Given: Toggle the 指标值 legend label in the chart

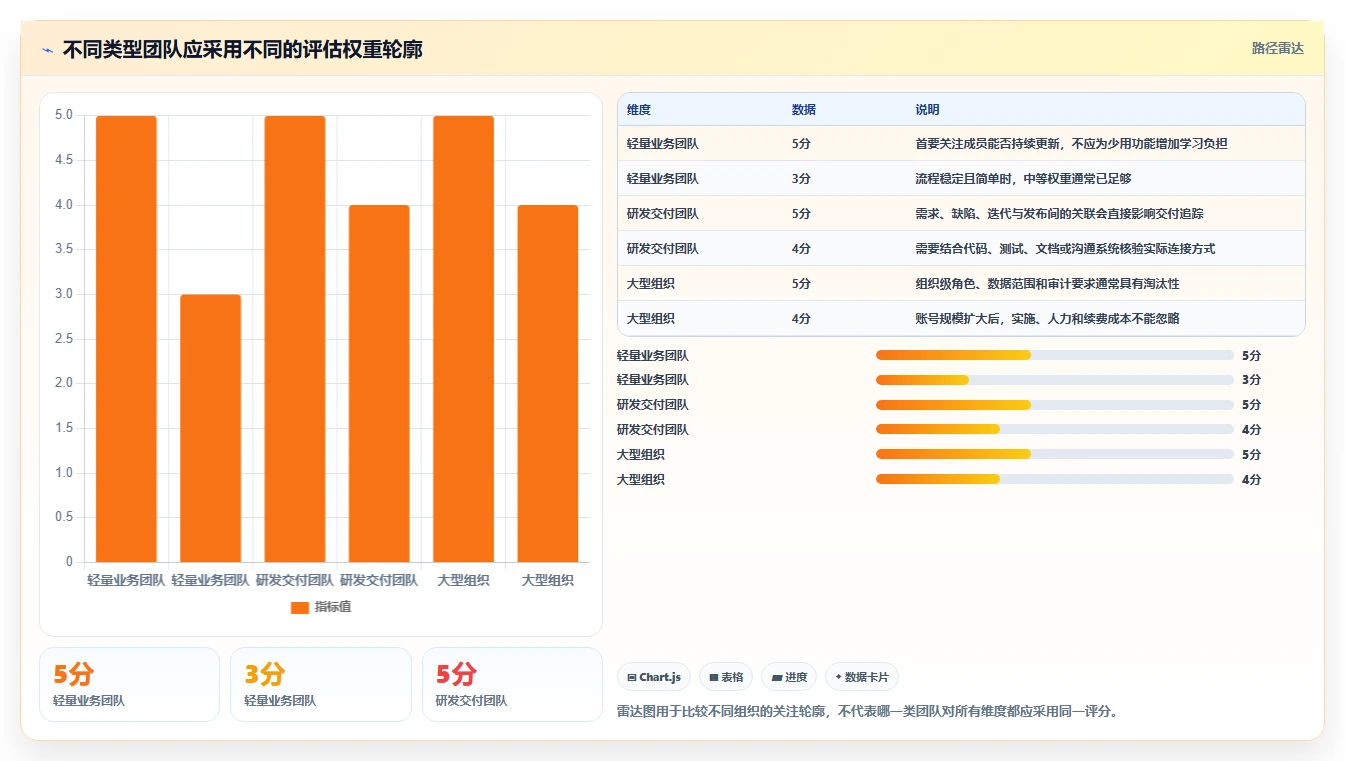Looking at the screenshot, I should pos(333,607).
